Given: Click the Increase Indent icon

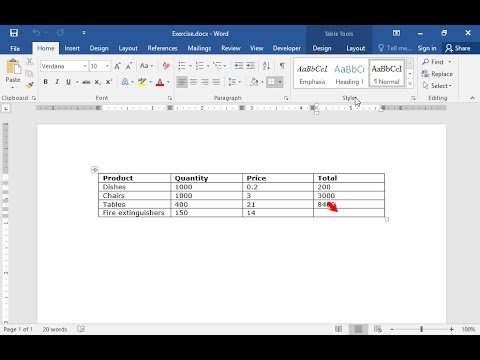Looking at the screenshot, I should click(x=250, y=66).
